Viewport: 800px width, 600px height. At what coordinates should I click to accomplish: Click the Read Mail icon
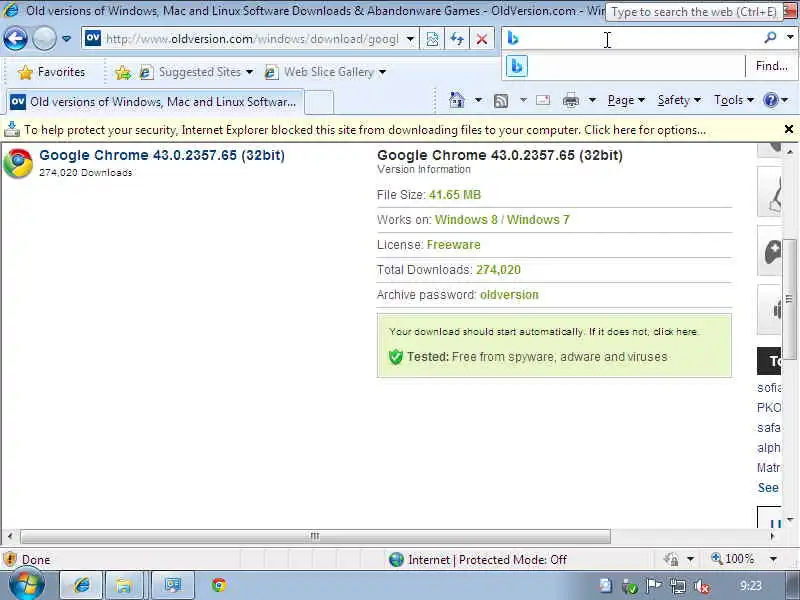click(x=543, y=100)
